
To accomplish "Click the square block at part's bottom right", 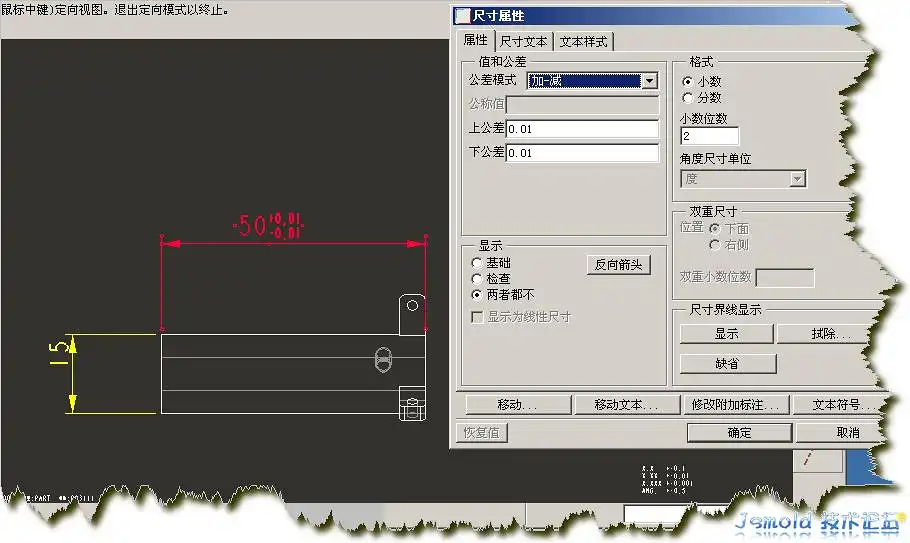I will click(x=411, y=403).
